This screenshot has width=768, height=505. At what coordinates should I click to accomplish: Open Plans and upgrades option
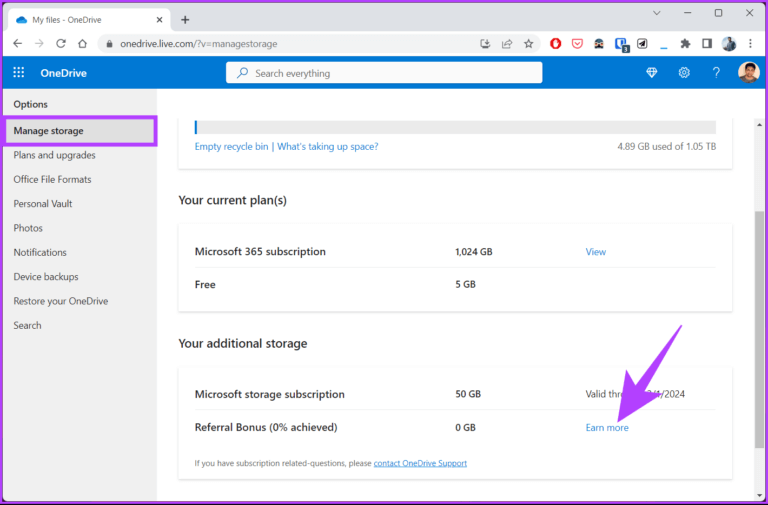point(54,155)
